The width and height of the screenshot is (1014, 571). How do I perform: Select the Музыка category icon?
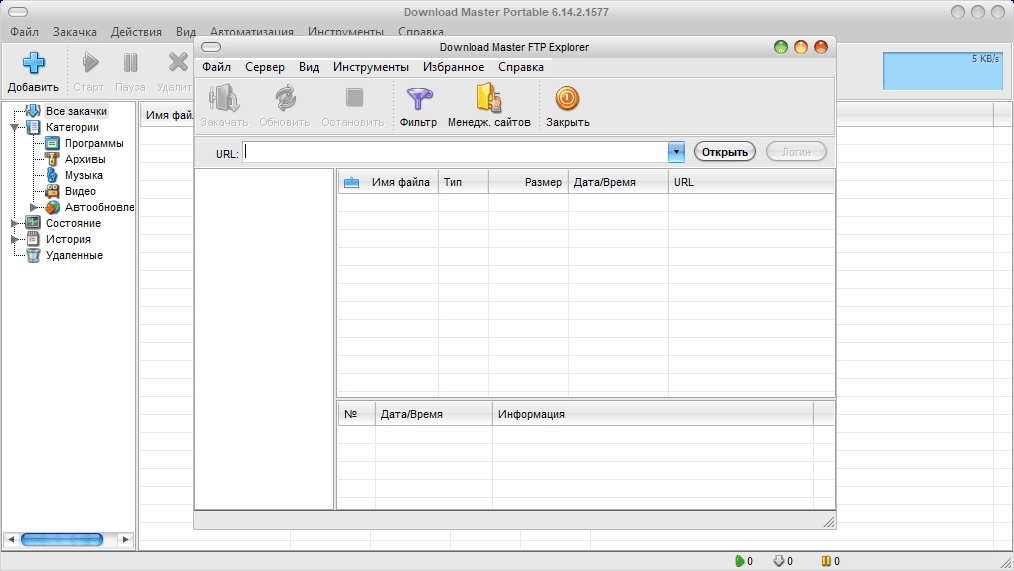pyautogui.click(x=52, y=175)
